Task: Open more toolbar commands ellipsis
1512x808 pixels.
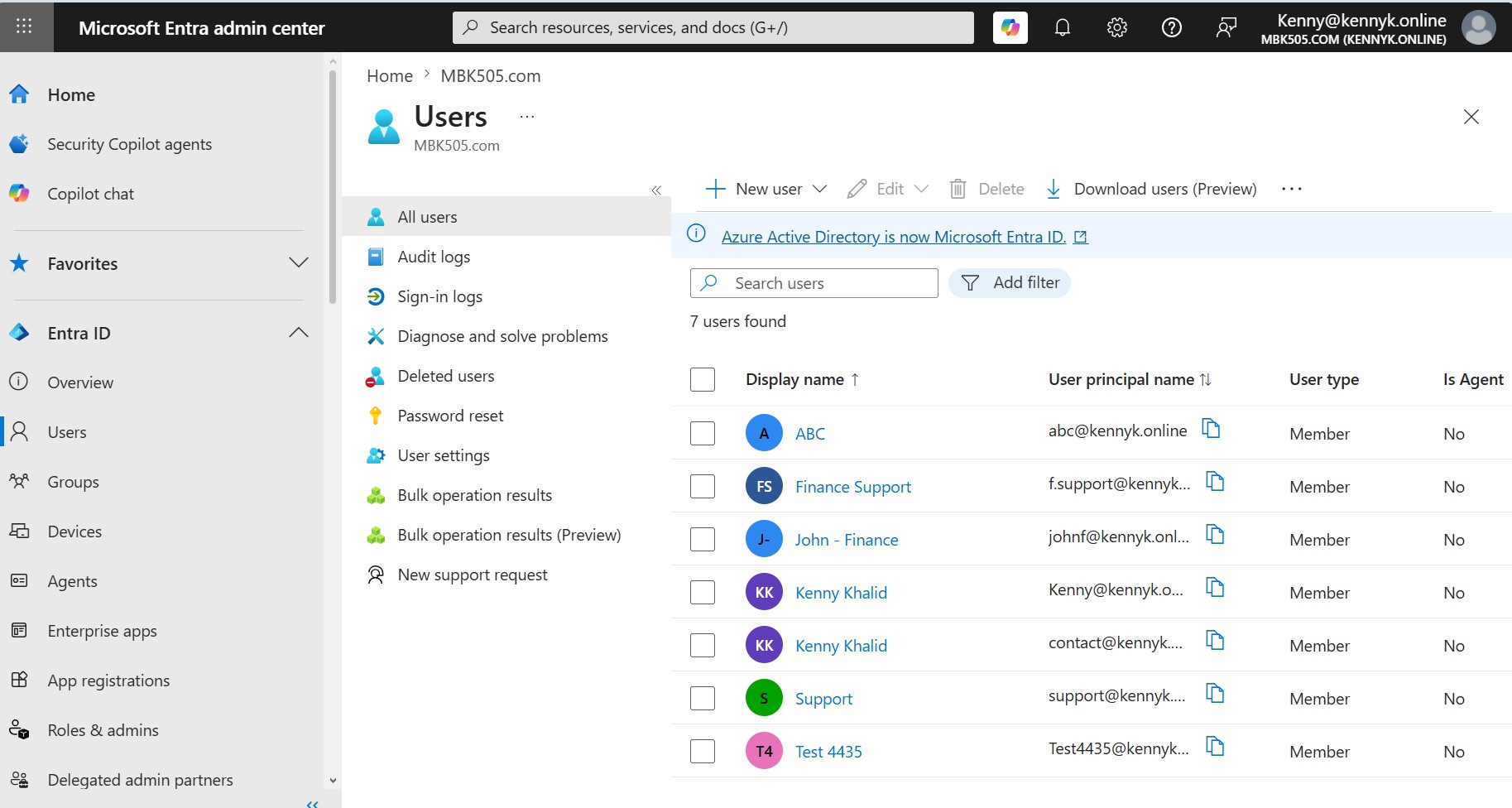Action: pyautogui.click(x=1291, y=190)
